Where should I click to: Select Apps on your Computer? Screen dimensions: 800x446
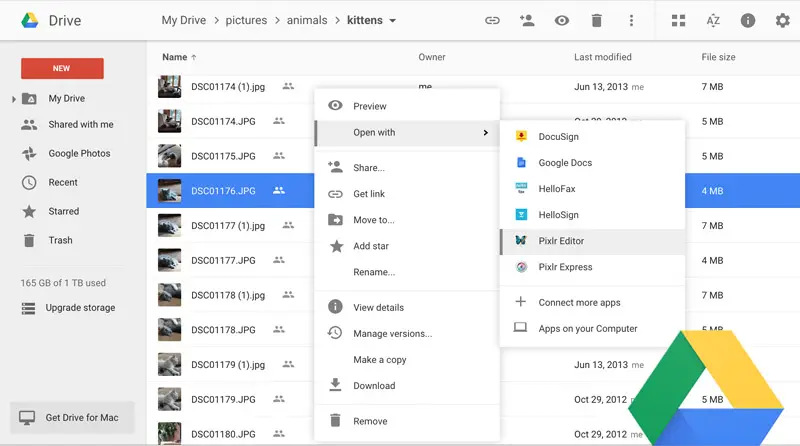(x=592, y=329)
